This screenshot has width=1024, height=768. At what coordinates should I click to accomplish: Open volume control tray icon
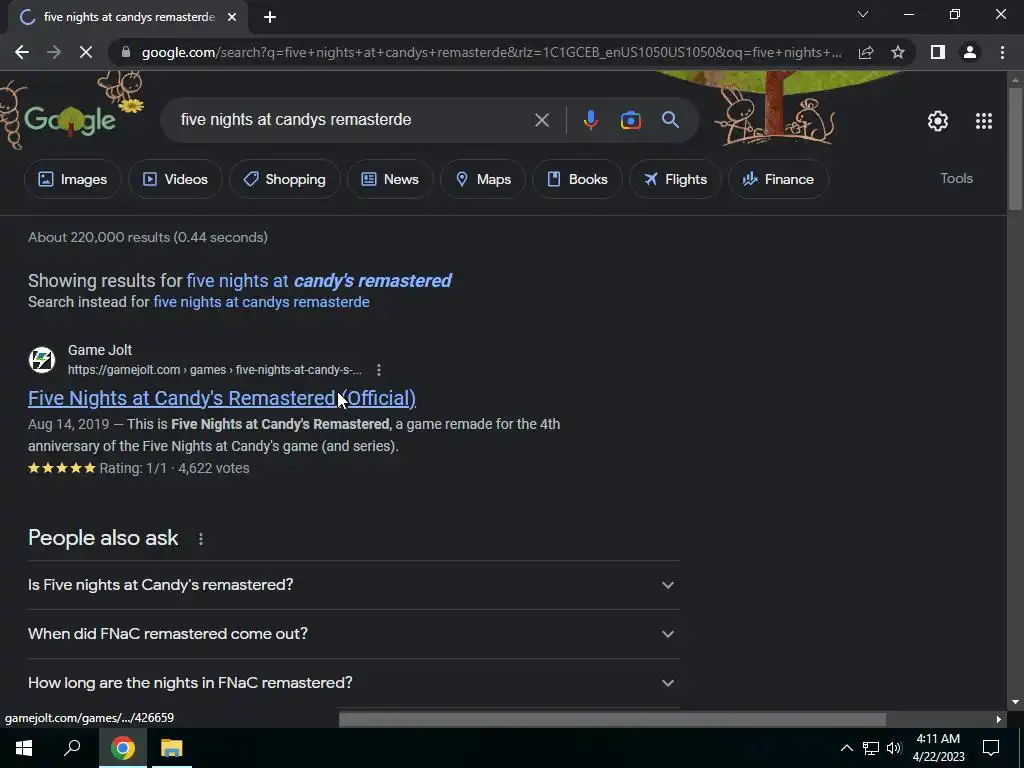(x=893, y=748)
